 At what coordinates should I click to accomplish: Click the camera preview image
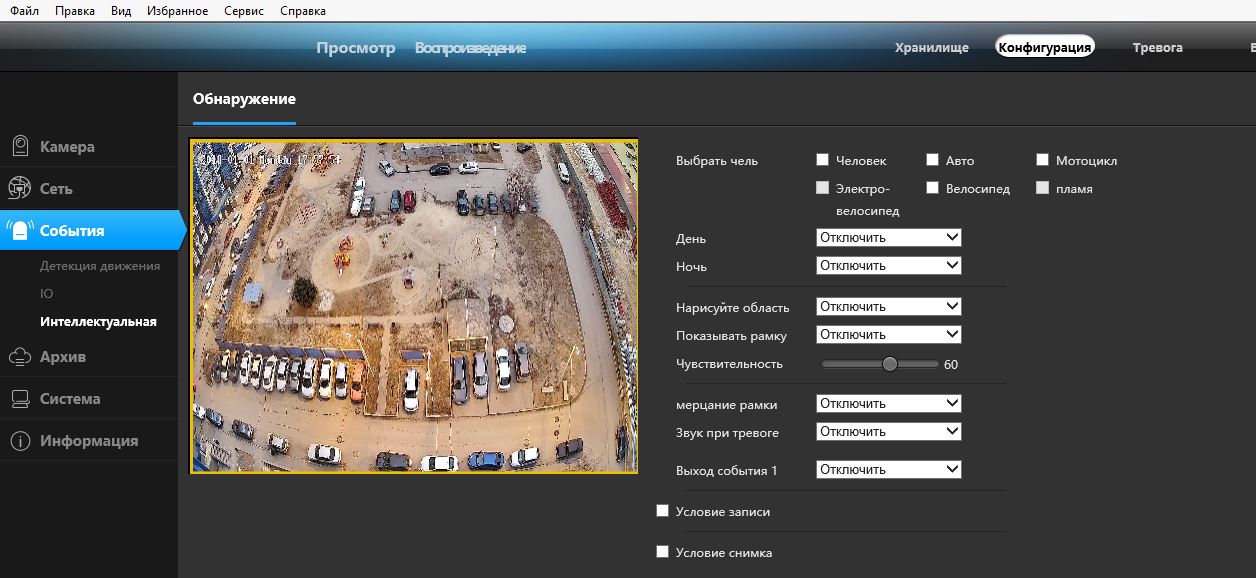(x=414, y=305)
